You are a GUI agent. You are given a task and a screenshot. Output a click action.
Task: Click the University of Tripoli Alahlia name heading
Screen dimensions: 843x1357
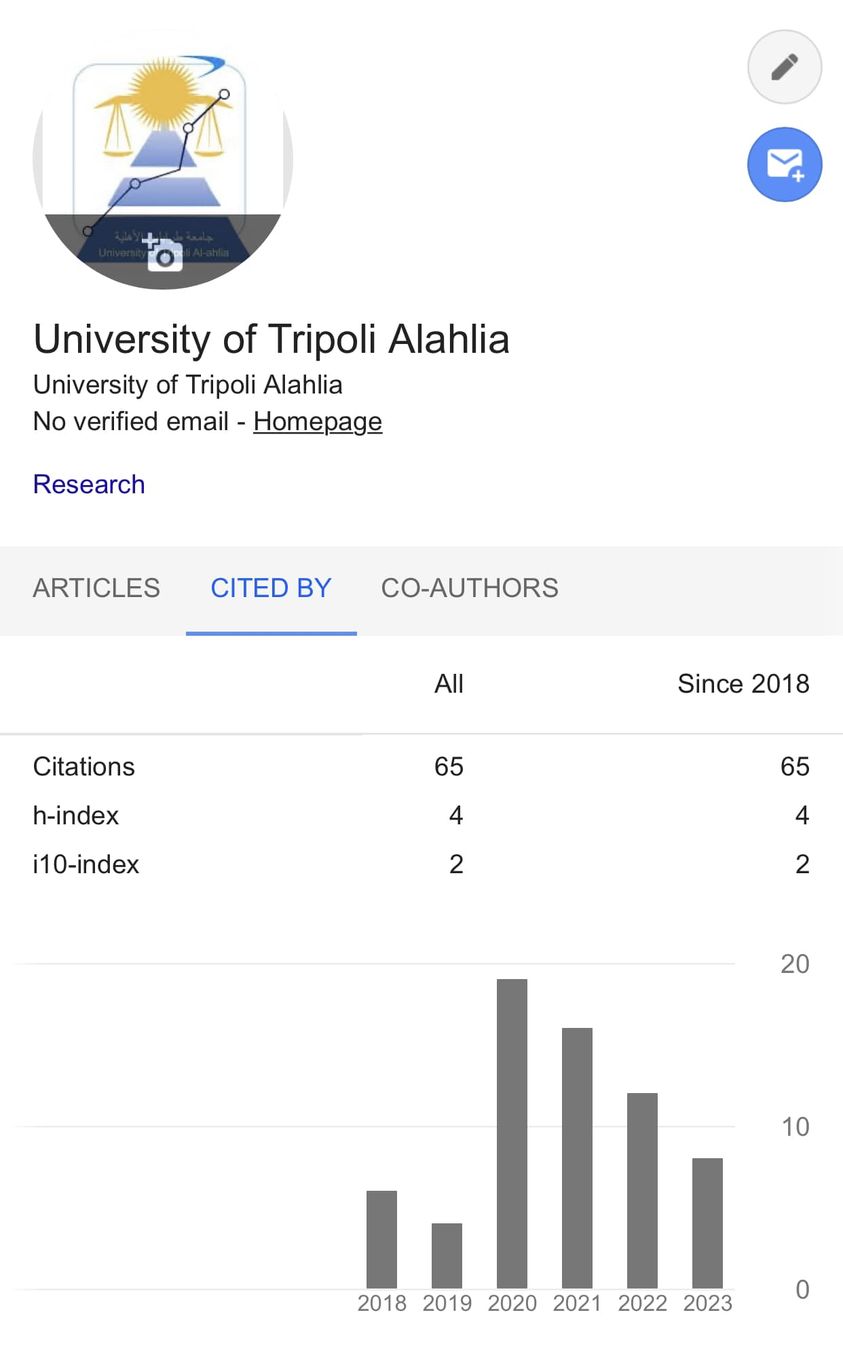pyautogui.click(x=271, y=339)
